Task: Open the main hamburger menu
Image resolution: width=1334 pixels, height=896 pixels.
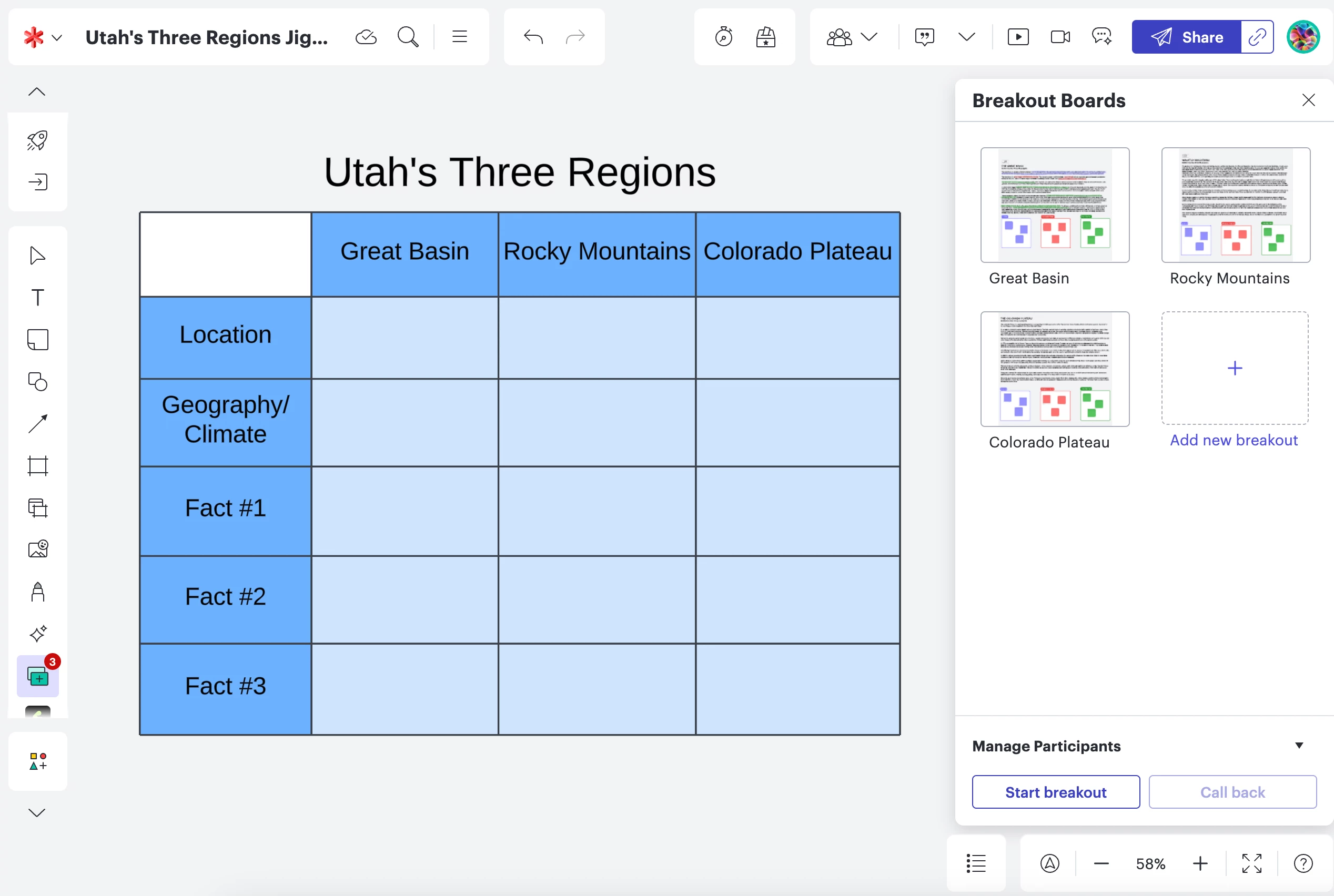Action: [x=460, y=37]
